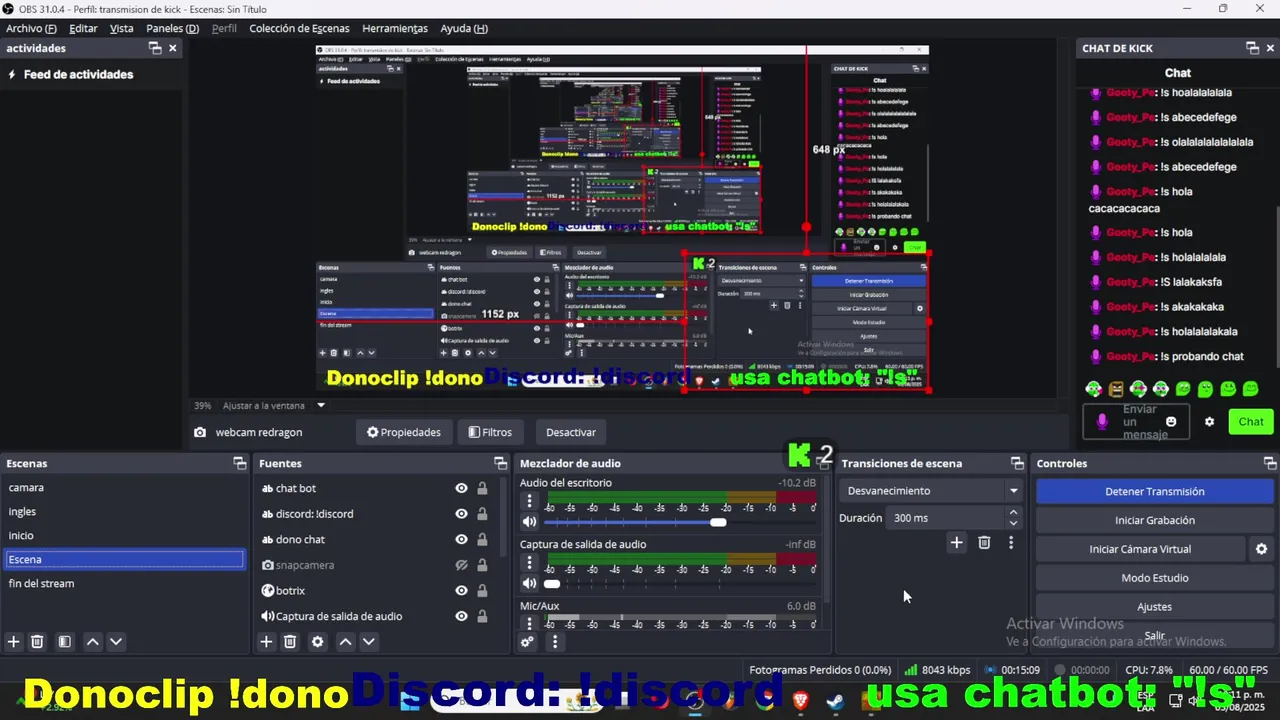Image resolution: width=1280 pixels, height=720 pixels.
Task: Hide the dono chat source
Action: pos(461,540)
